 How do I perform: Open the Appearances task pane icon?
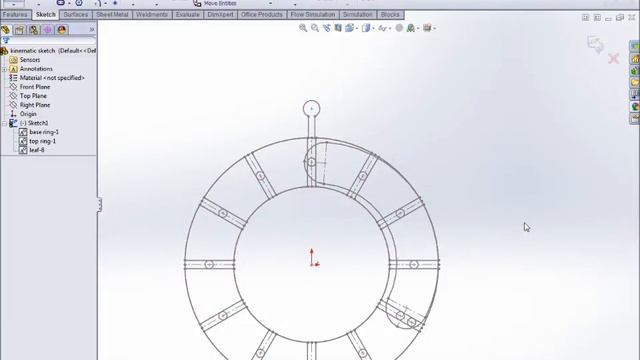[x=635, y=107]
